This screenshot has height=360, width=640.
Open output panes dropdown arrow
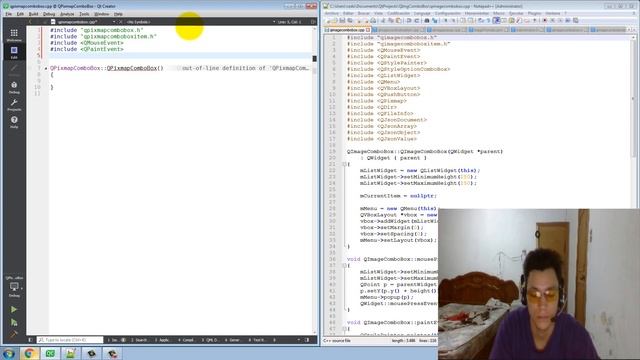pyautogui.click(x=299, y=340)
